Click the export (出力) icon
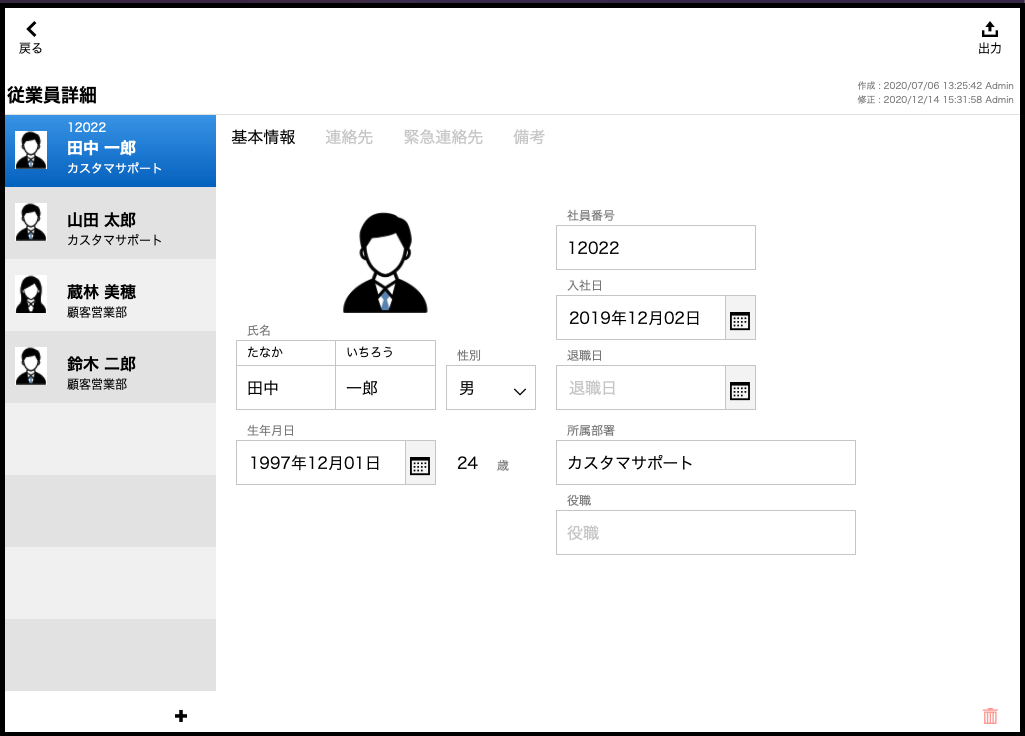Image resolution: width=1025 pixels, height=736 pixels. pyautogui.click(x=989, y=30)
